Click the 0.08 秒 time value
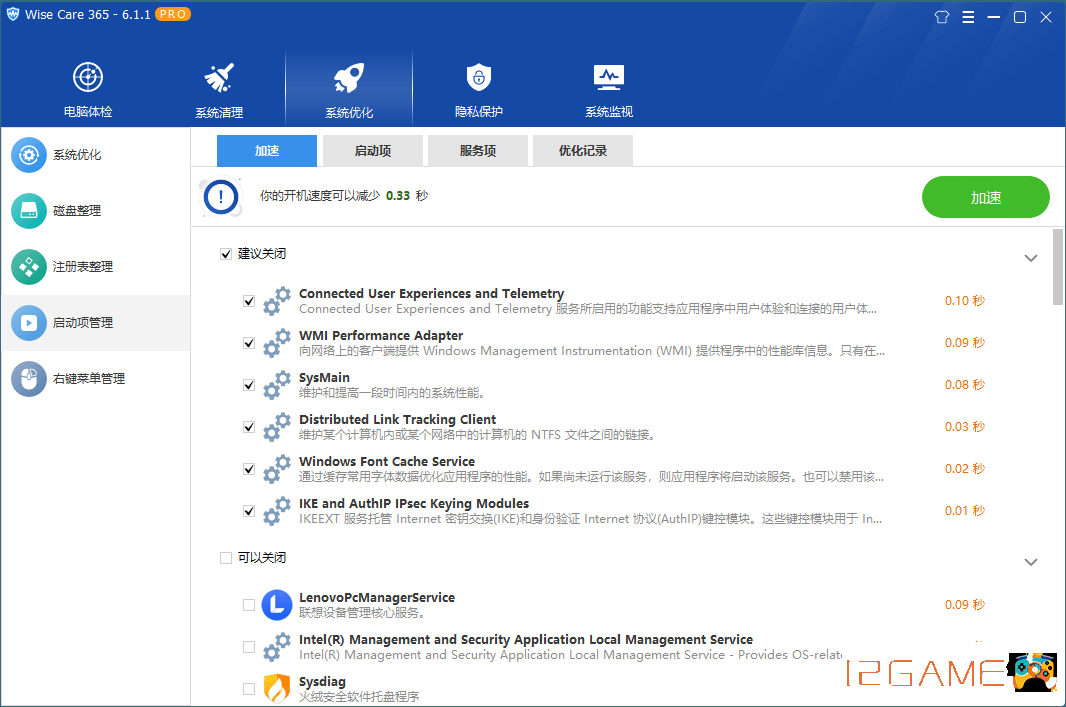The height and width of the screenshot is (707, 1066). [965, 385]
